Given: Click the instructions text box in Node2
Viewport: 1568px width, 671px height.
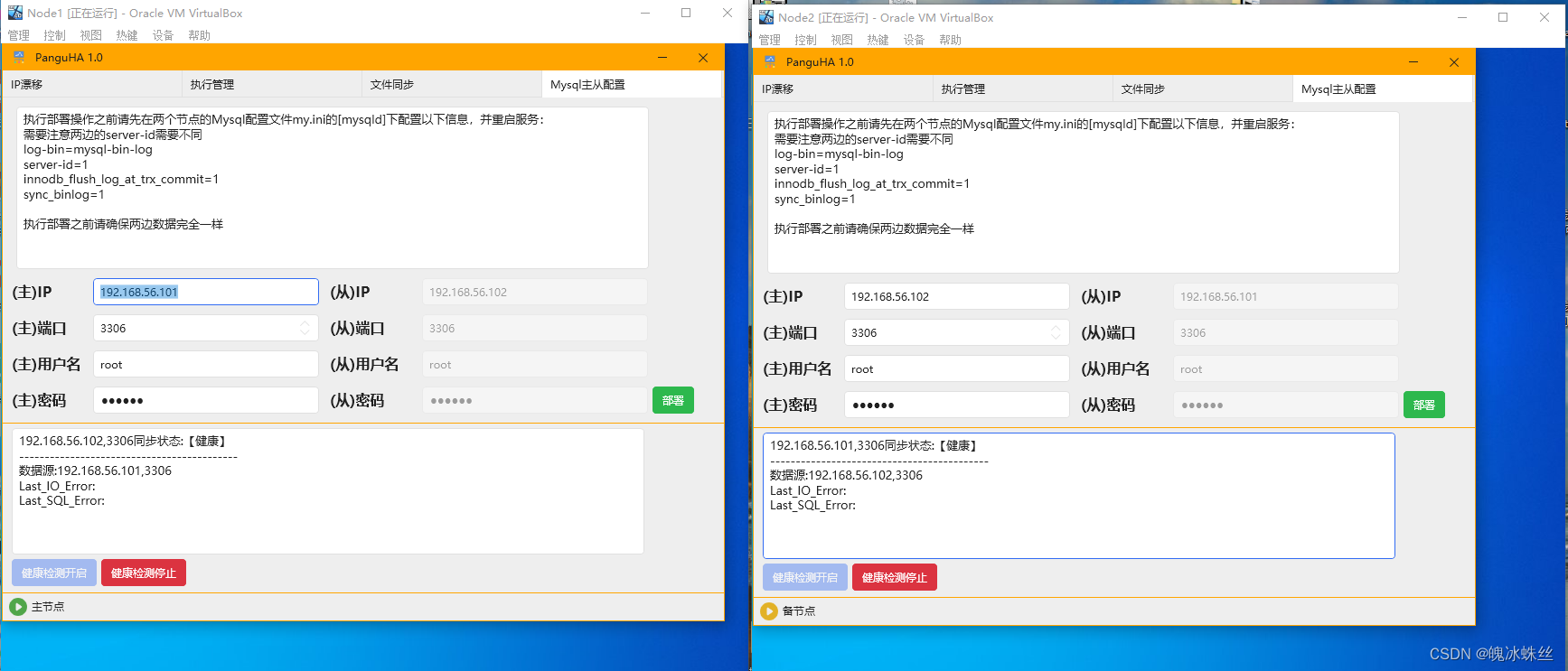Looking at the screenshot, I should point(1084,192).
